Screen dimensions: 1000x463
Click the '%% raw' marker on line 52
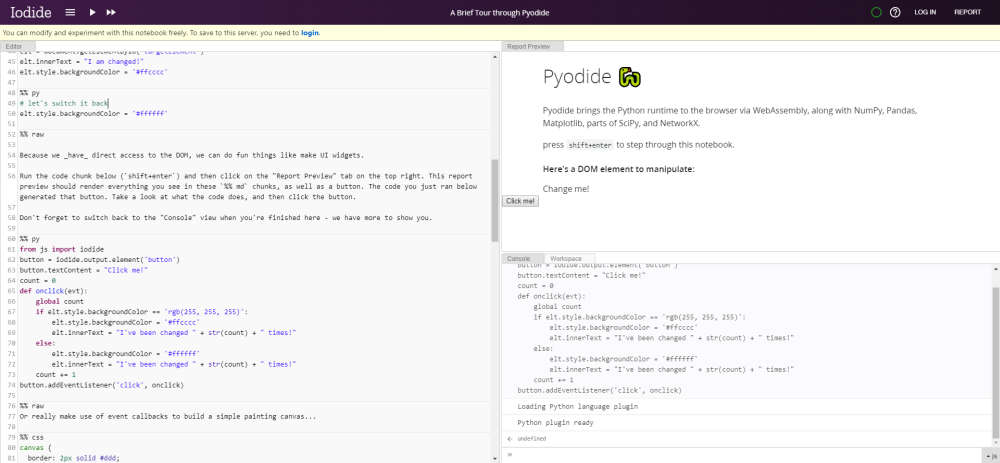coord(32,135)
